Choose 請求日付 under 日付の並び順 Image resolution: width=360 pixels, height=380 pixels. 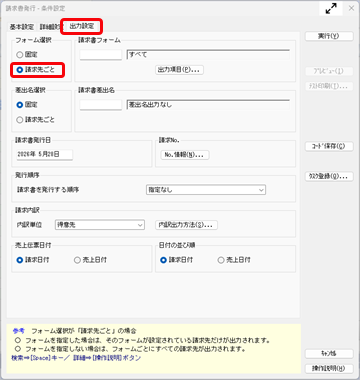pos(176,260)
